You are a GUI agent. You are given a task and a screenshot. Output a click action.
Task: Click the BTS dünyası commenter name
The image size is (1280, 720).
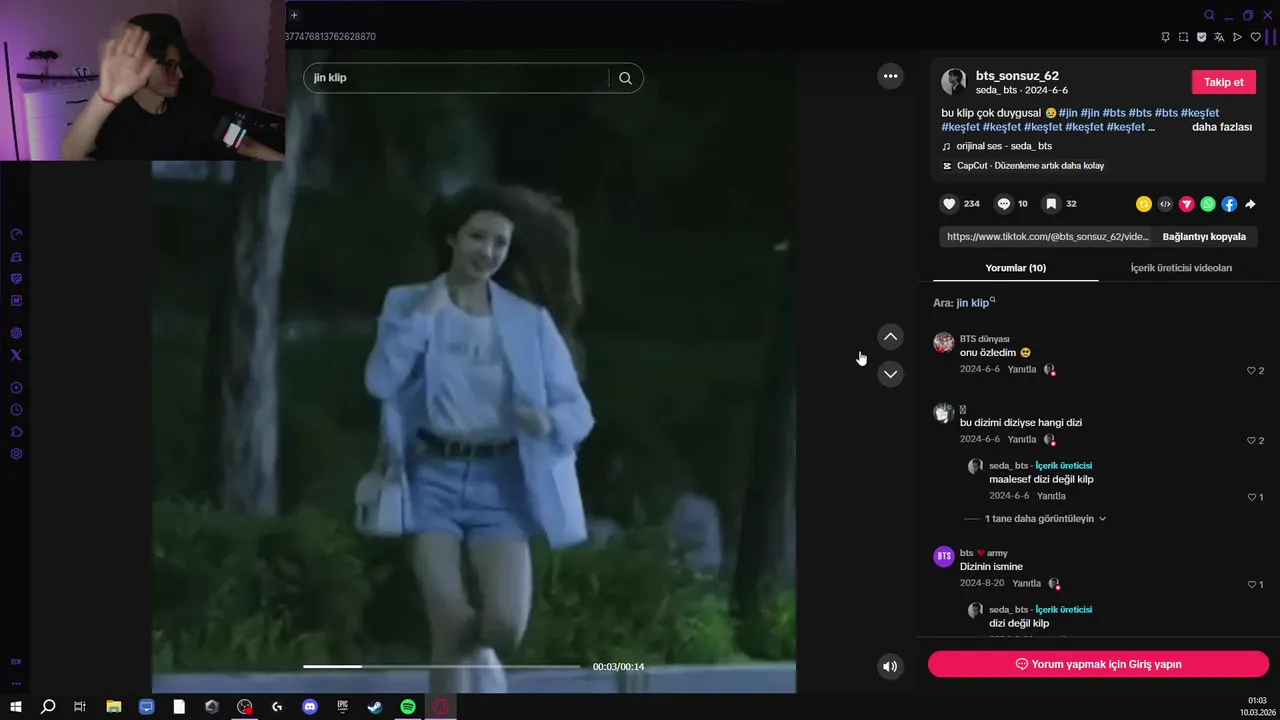coord(984,339)
